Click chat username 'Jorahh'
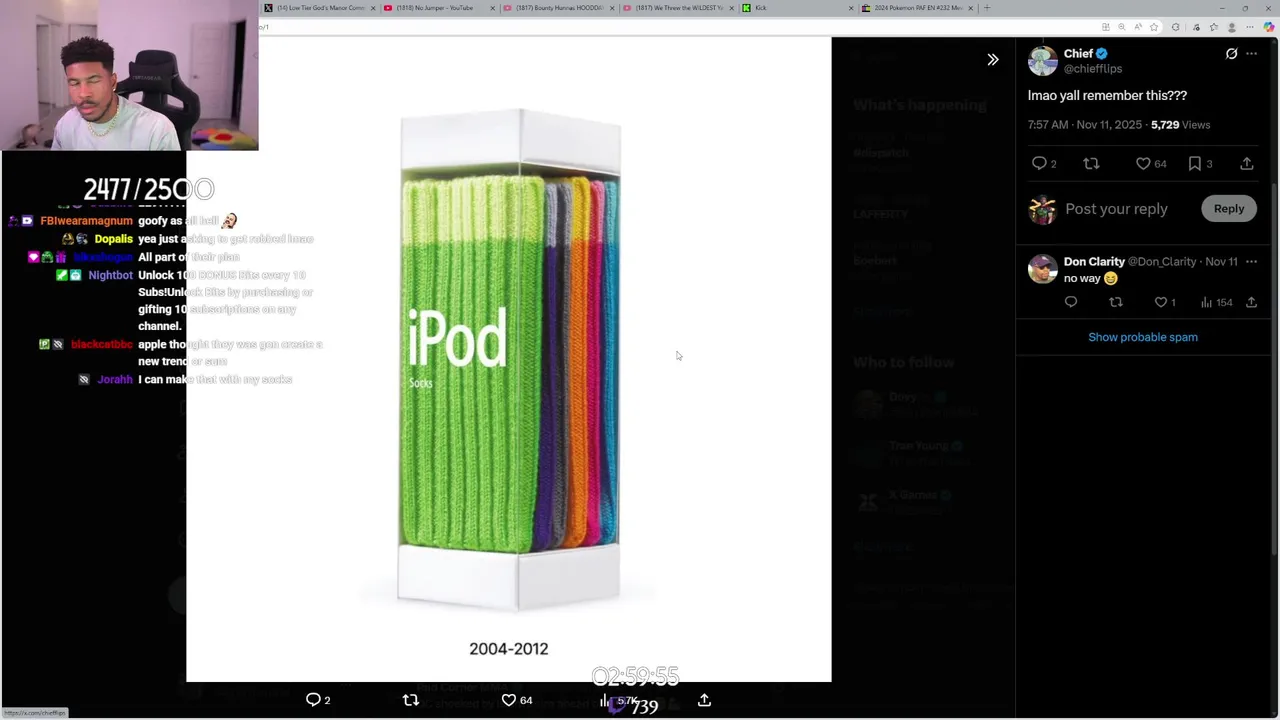The image size is (1280, 720). click(x=115, y=380)
